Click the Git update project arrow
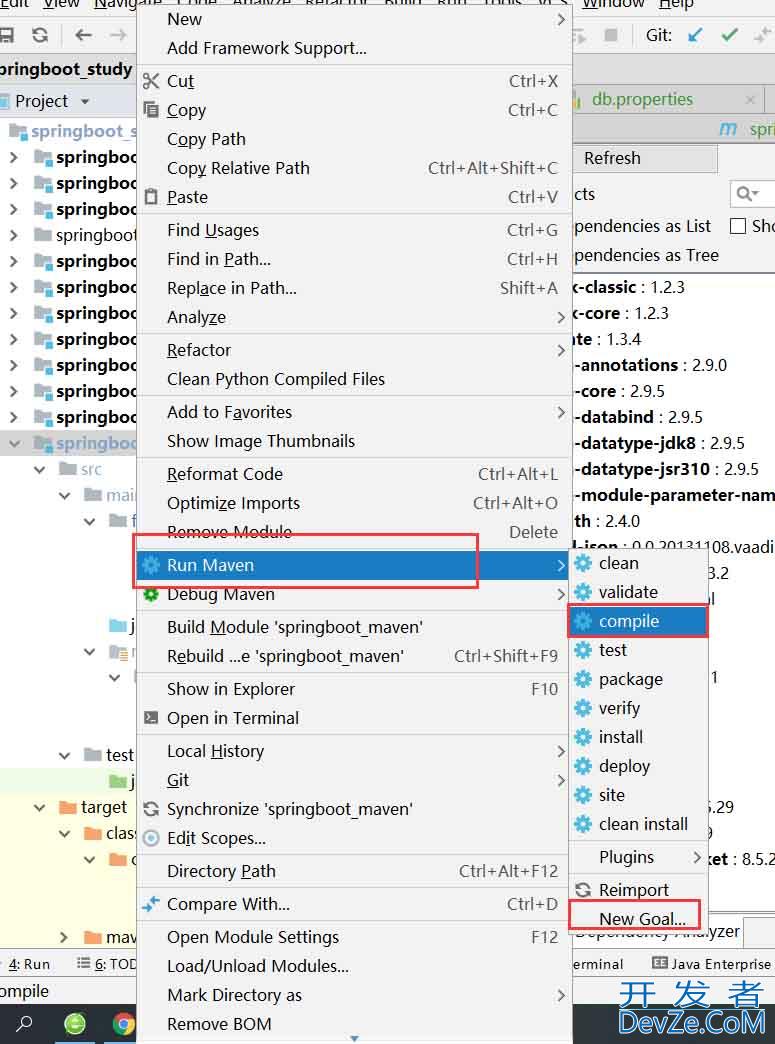Screen dimensions: 775x1044 pyautogui.click(x=695, y=35)
